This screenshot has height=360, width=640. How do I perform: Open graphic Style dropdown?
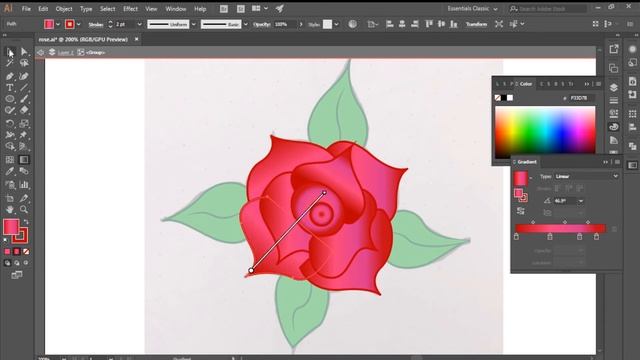point(336,24)
